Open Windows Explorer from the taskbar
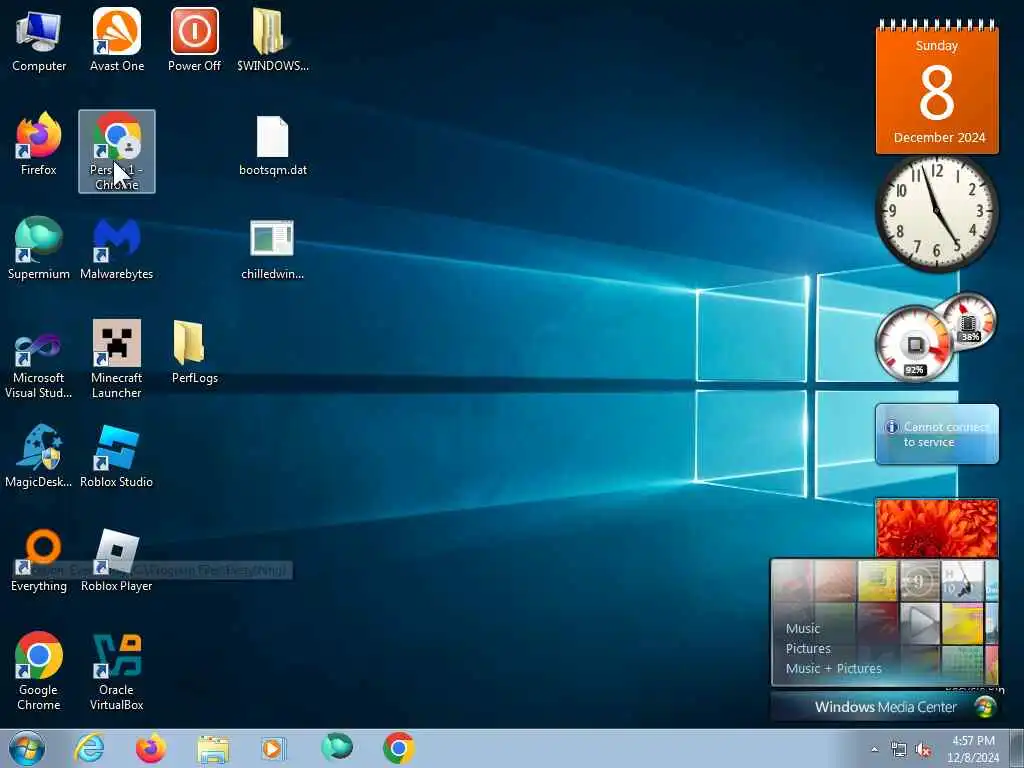1024x768 pixels. [x=213, y=749]
